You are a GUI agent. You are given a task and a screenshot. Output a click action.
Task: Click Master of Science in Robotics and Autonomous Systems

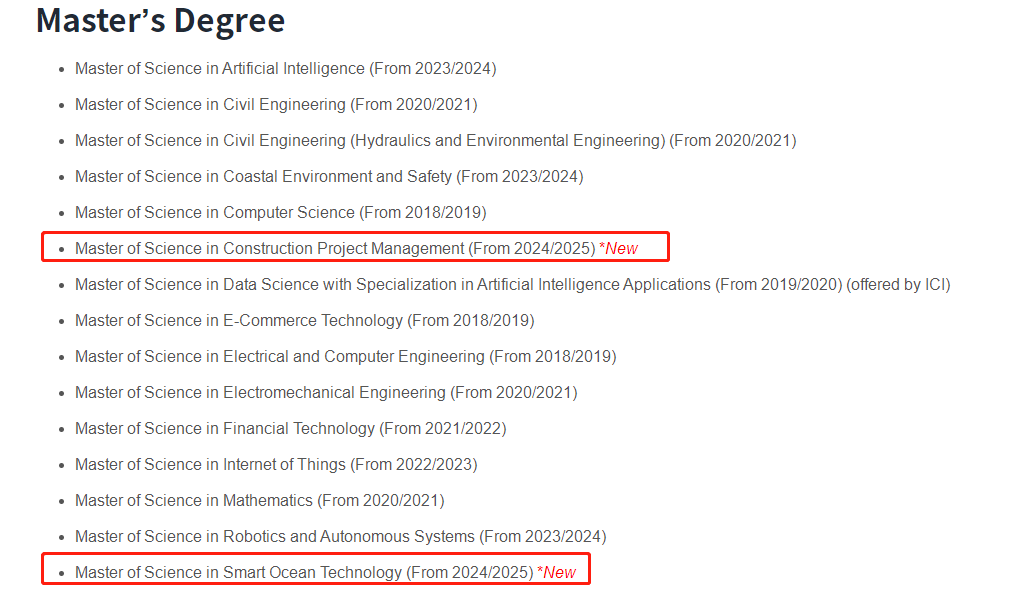[x=275, y=537]
